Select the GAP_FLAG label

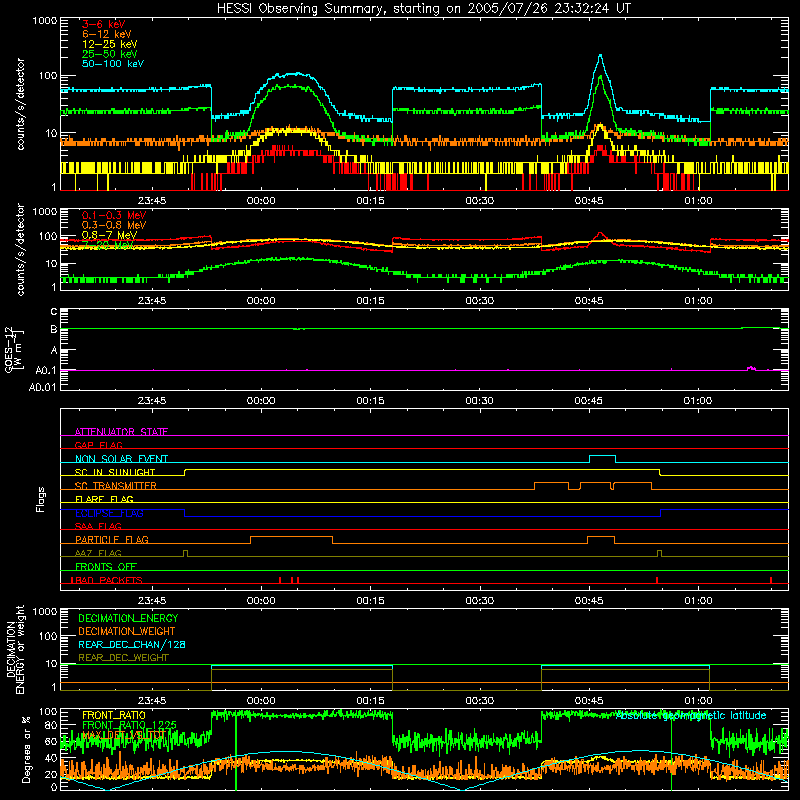click(x=98, y=445)
